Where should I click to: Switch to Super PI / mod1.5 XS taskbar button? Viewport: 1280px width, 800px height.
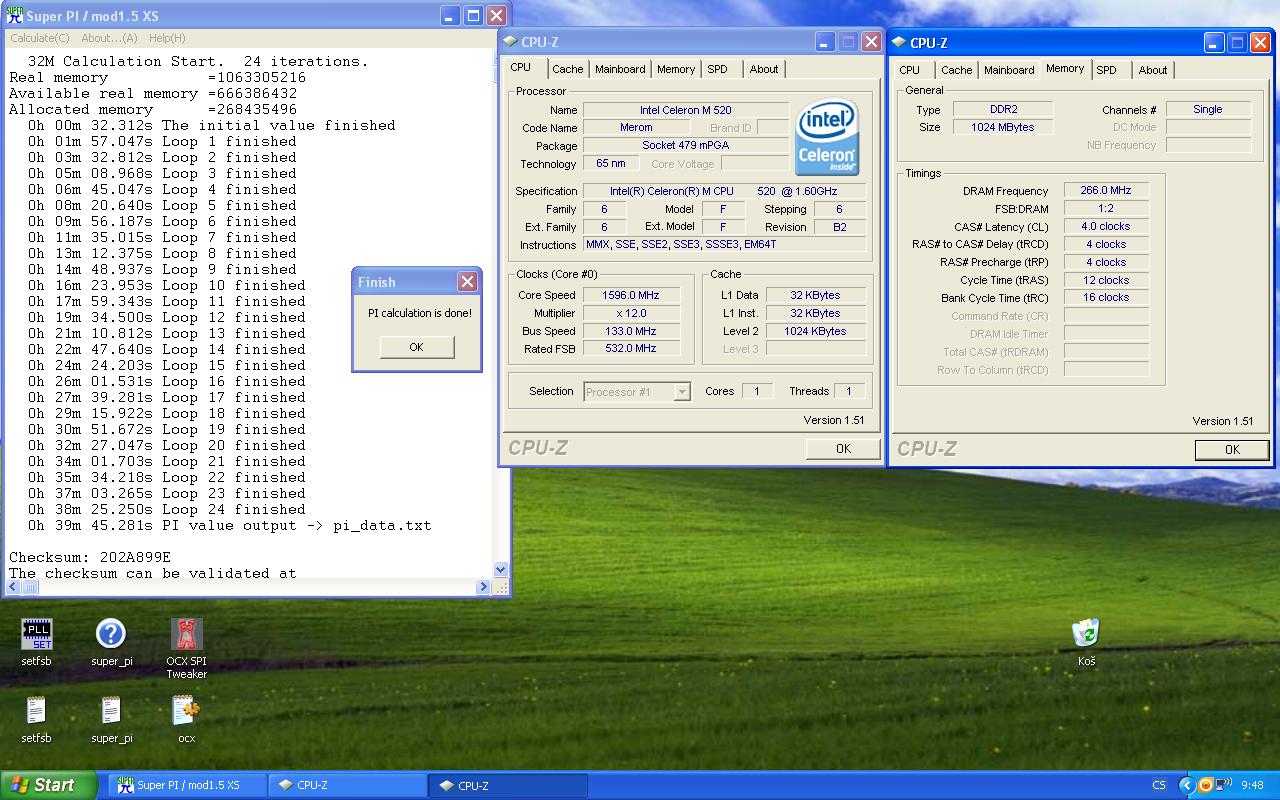(187, 786)
